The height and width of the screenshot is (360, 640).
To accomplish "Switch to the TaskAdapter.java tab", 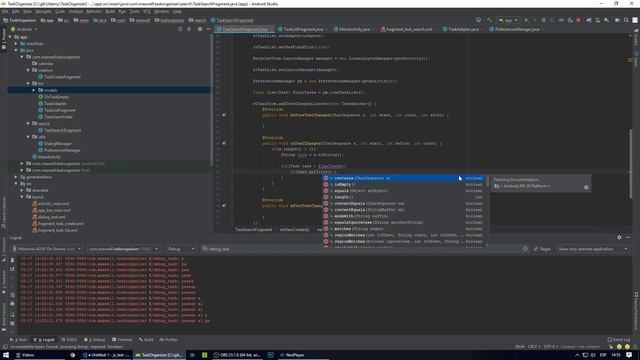I will tap(463, 29).
